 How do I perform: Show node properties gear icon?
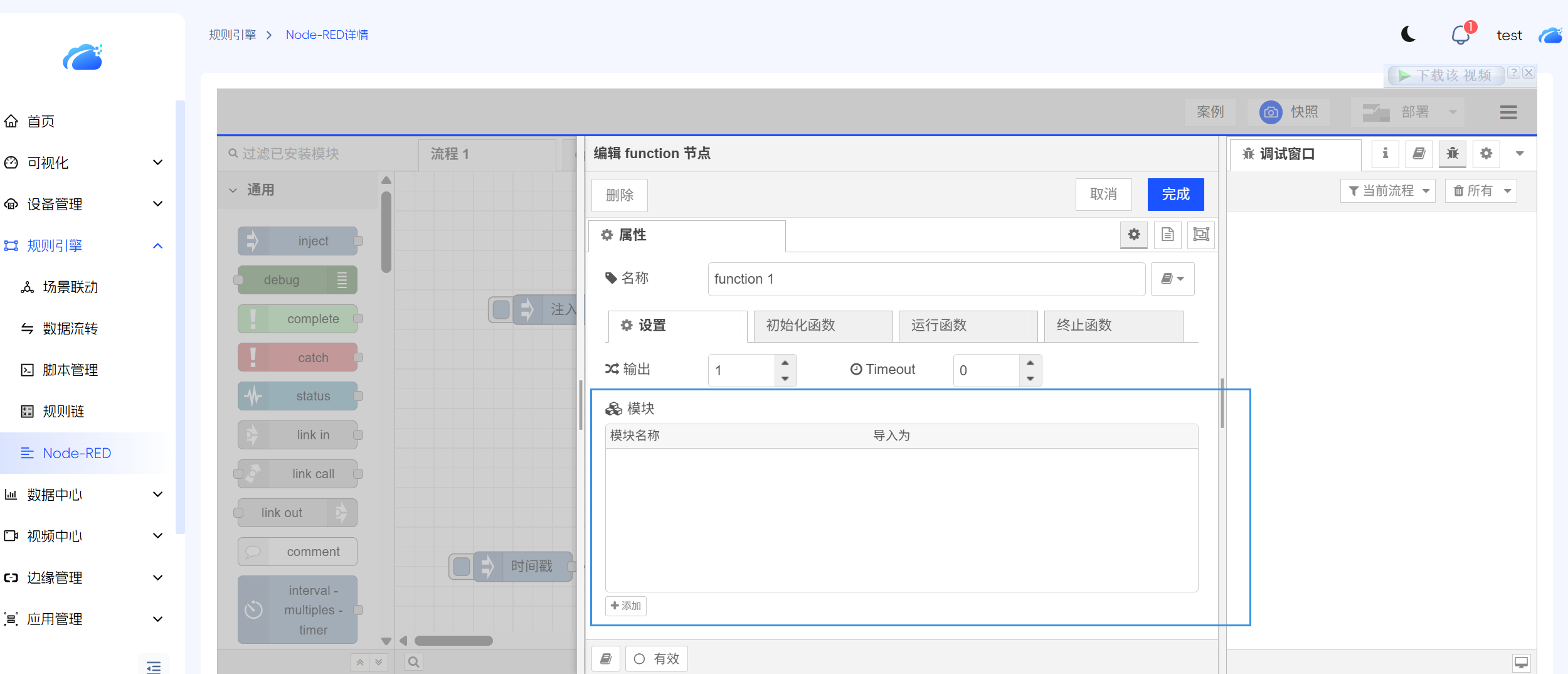tap(1134, 235)
